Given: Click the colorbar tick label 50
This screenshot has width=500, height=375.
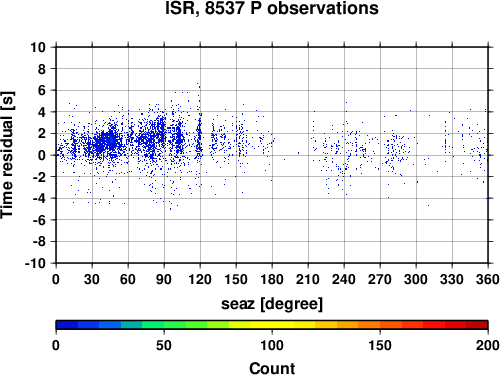Looking at the screenshot, I should coord(164,345).
